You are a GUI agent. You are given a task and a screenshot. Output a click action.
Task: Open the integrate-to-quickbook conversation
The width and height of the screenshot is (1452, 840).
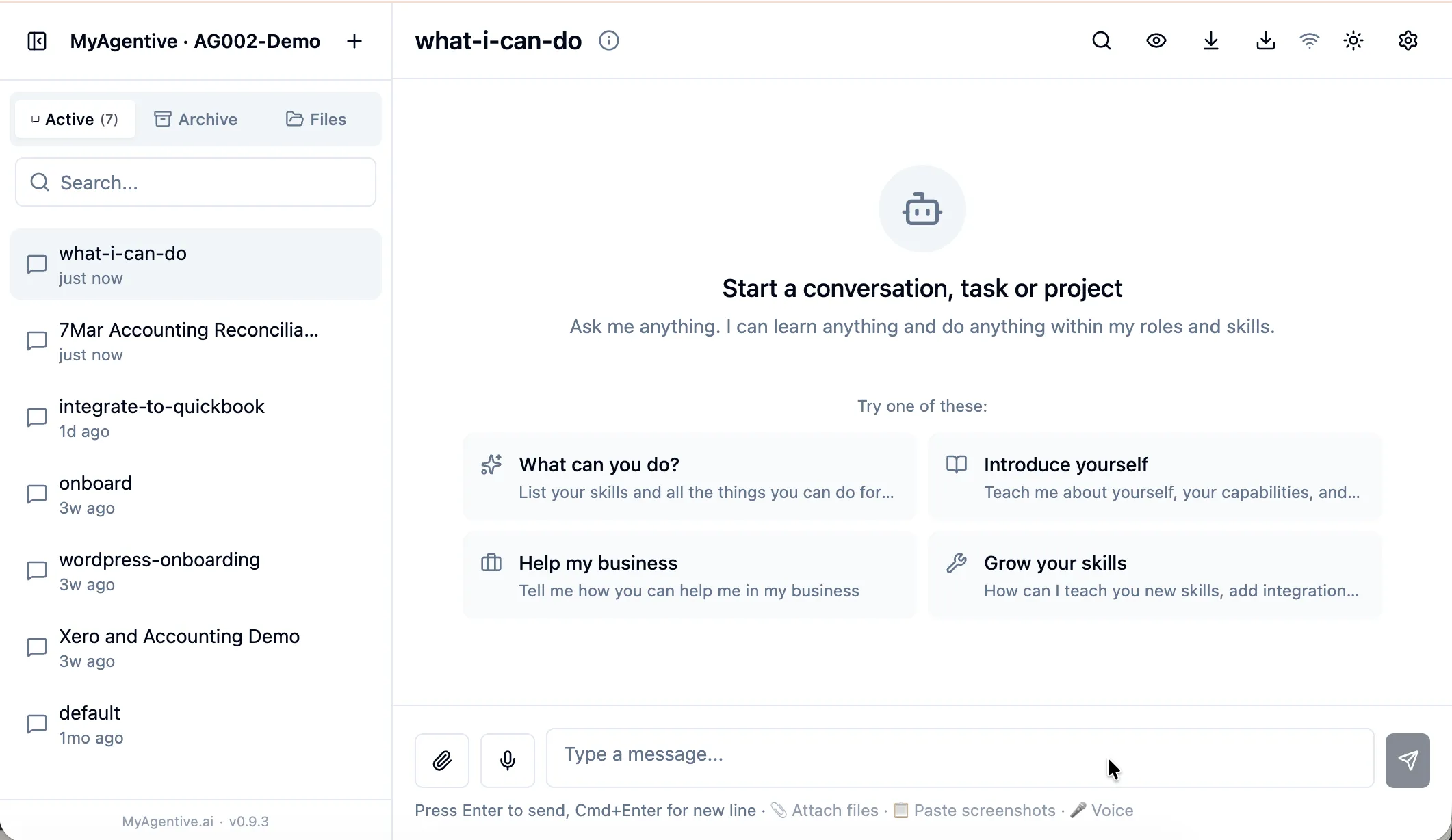click(195, 417)
